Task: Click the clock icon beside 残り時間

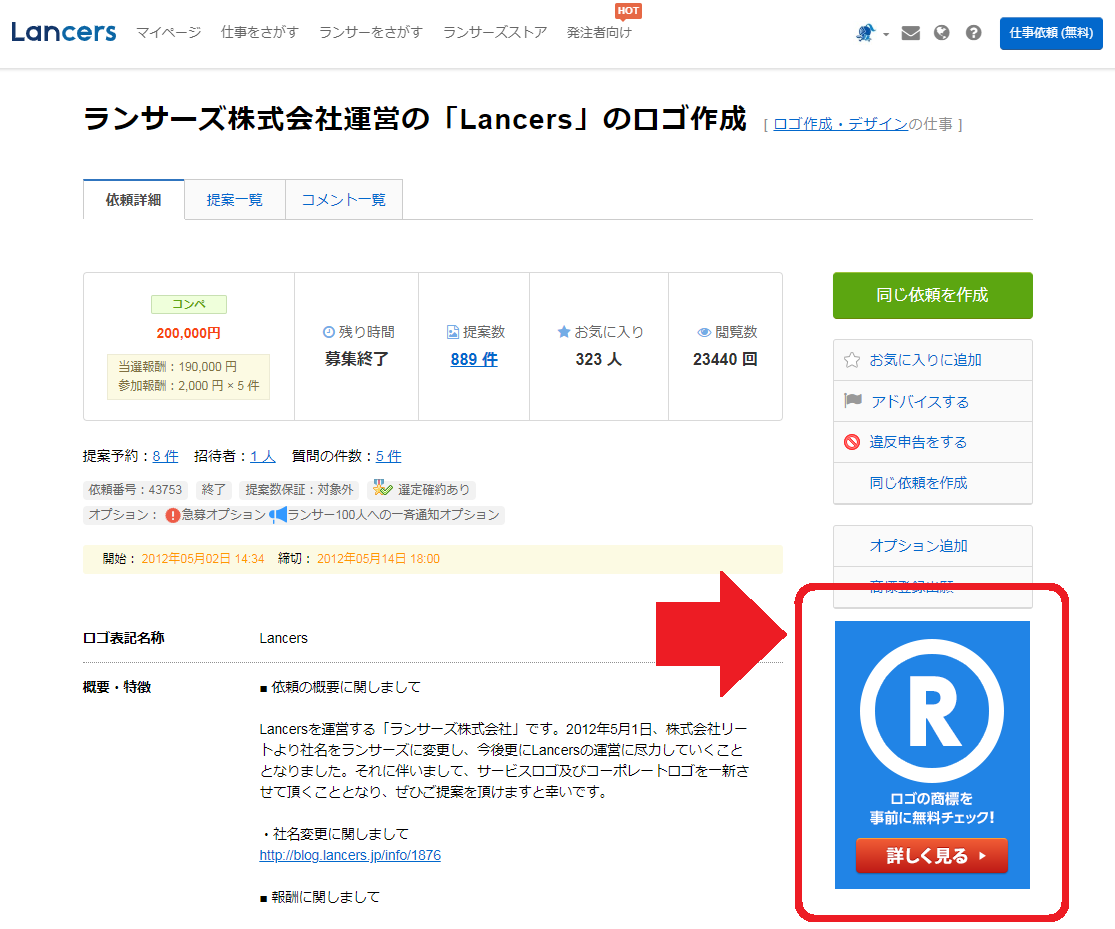Action: tap(329, 332)
